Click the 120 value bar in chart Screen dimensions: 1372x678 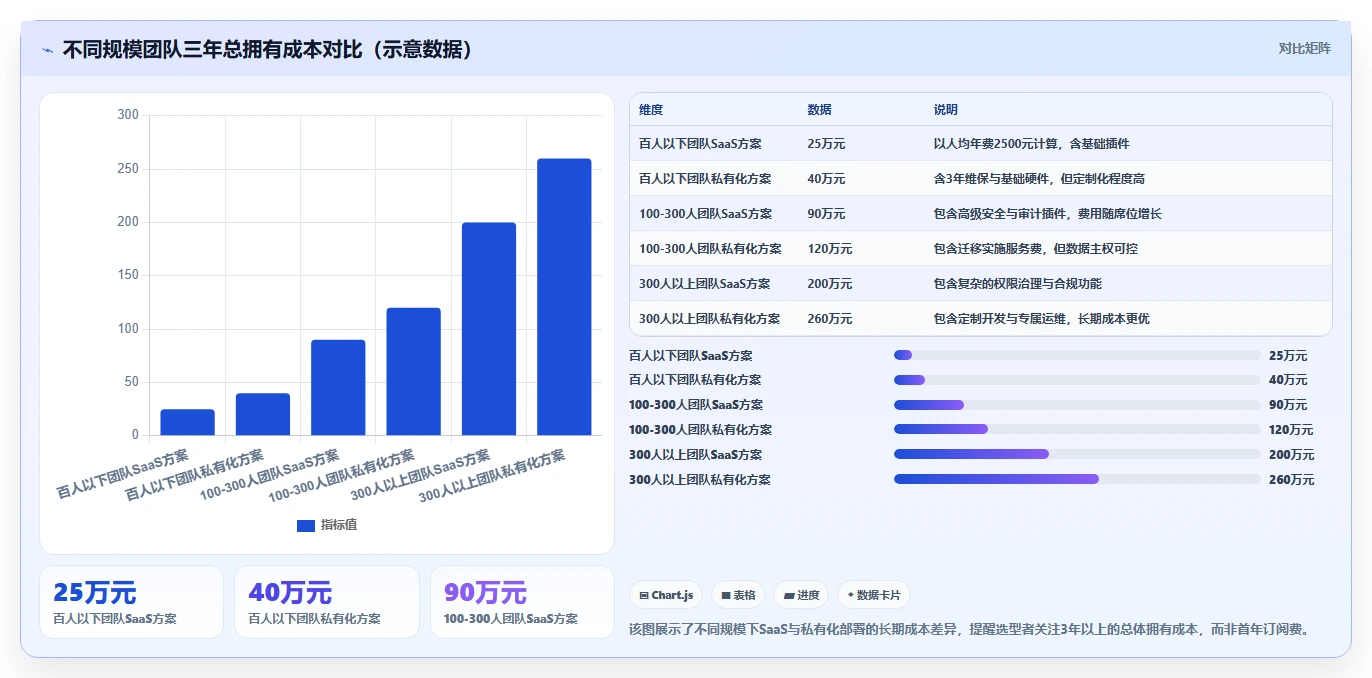(413, 371)
